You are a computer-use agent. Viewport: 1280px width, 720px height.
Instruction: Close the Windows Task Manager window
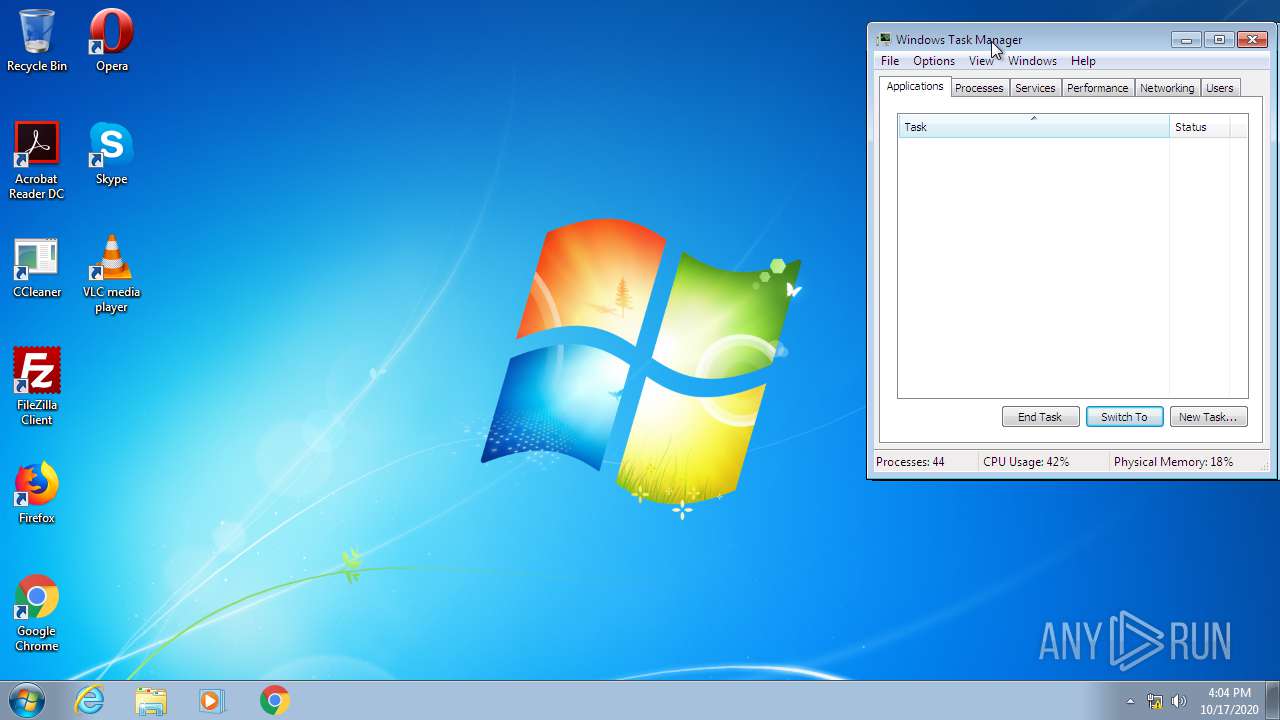1252,40
